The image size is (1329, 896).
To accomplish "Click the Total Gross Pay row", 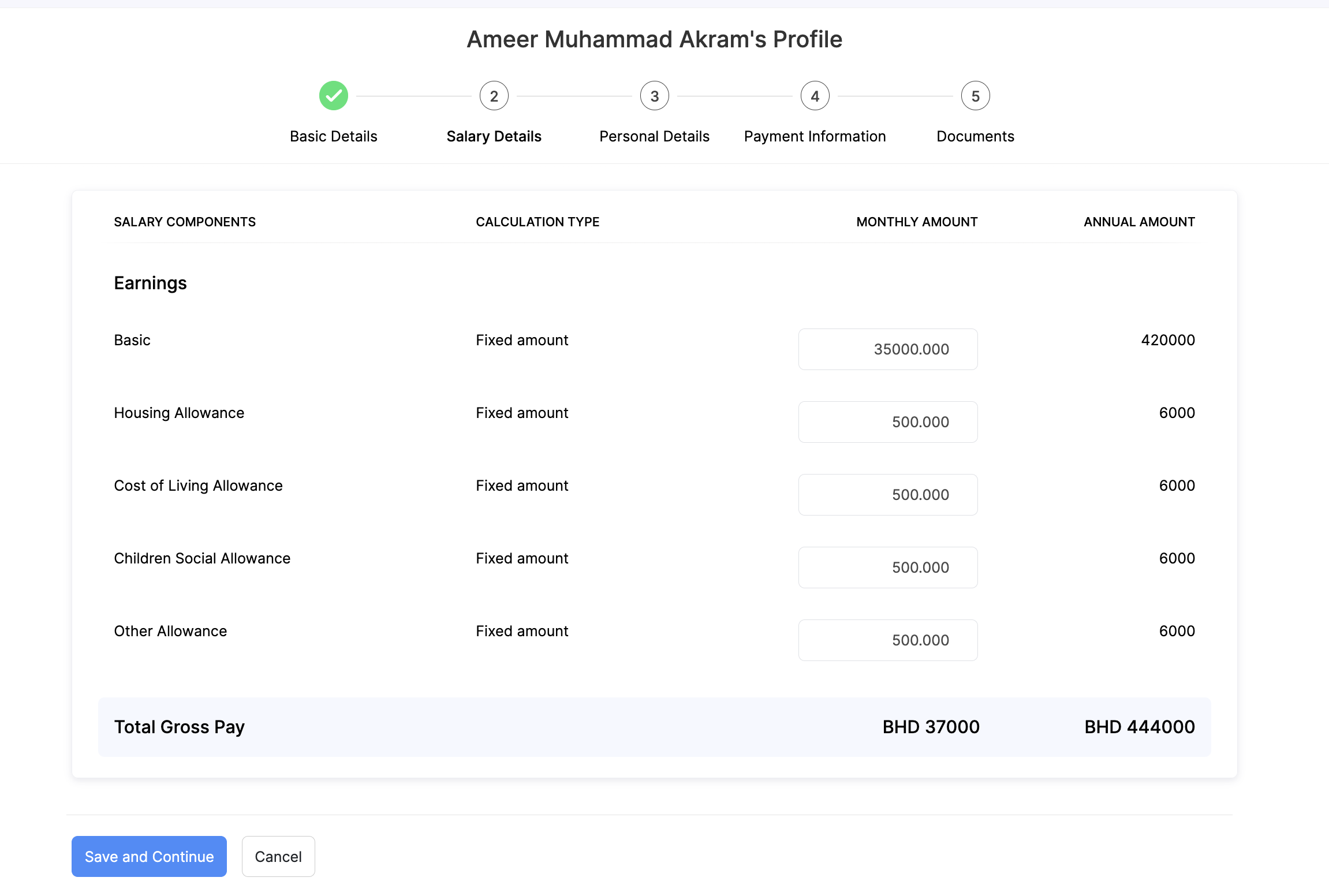I will pyautogui.click(x=654, y=727).
